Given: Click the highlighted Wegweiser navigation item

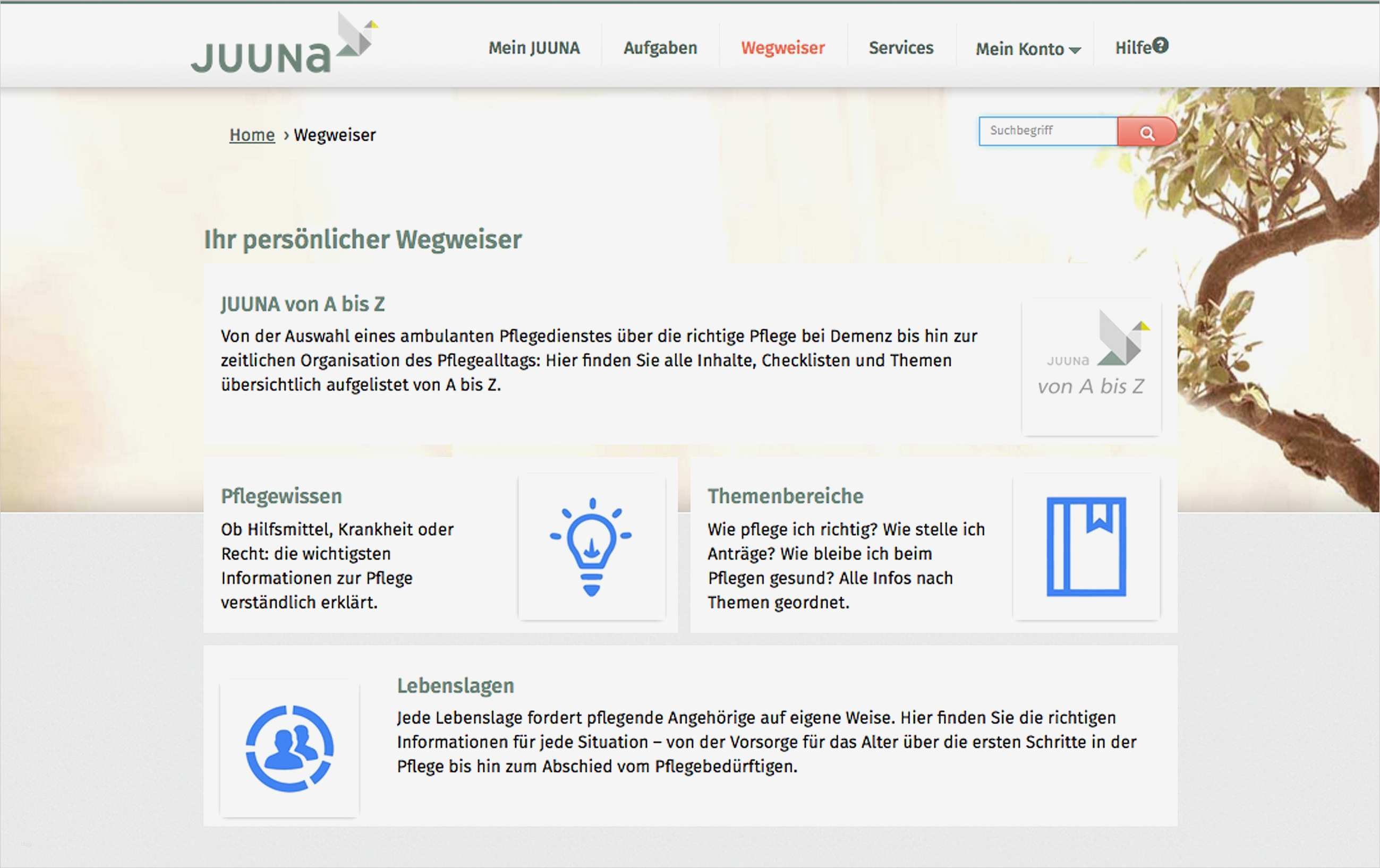Looking at the screenshot, I should [783, 48].
